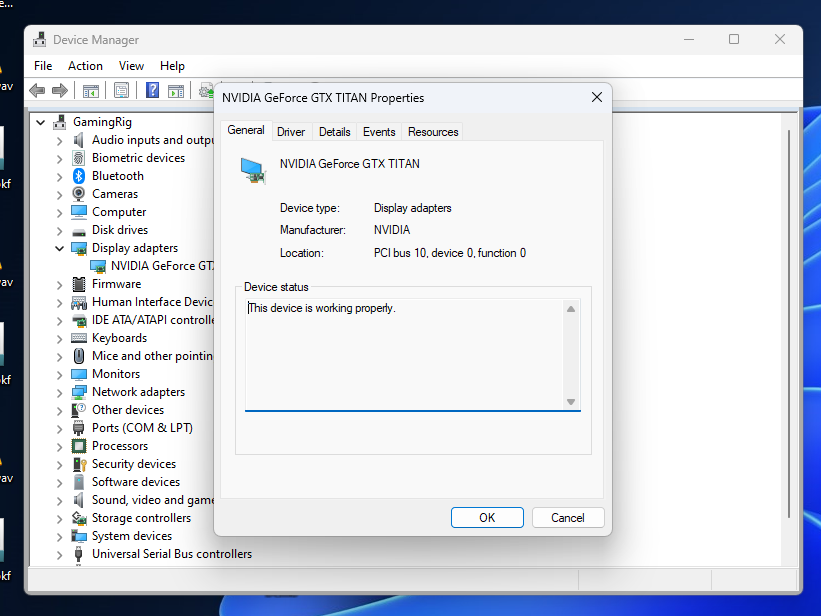Click the Ports (COM & LPT) icon
The width and height of the screenshot is (821, 616).
(79, 428)
